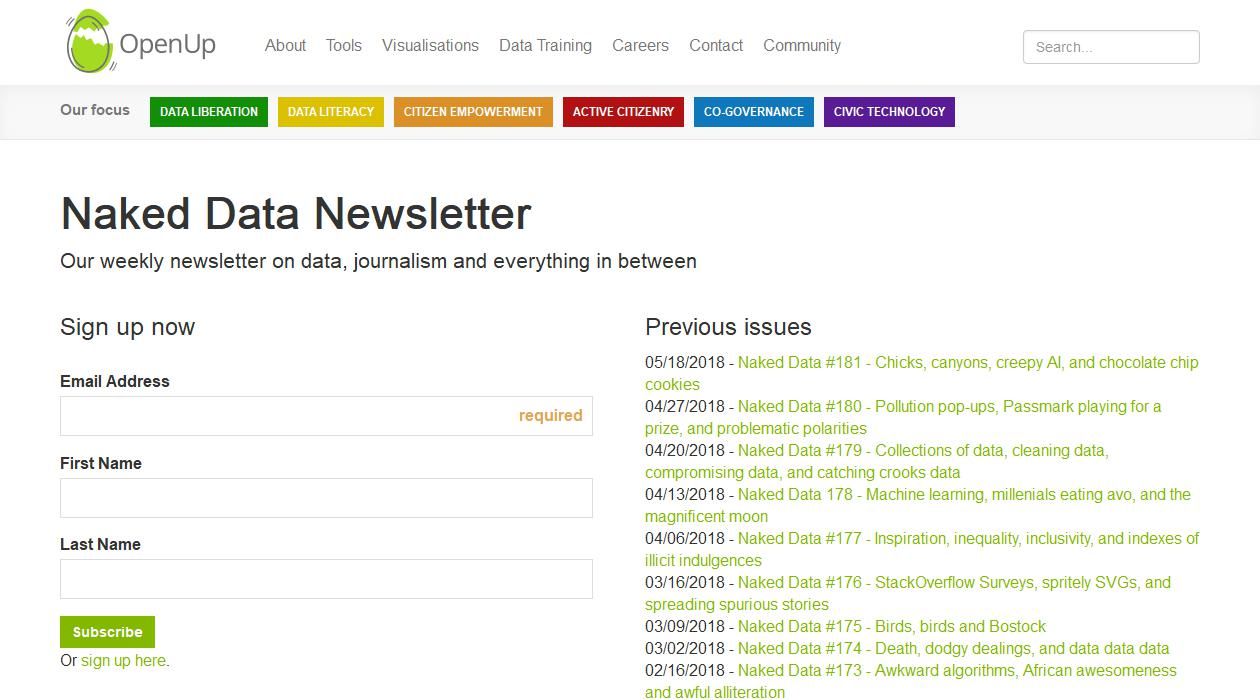Click the date 05/18/2018
Viewport: 1260px width, 700px height.
[x=685, y=363]
